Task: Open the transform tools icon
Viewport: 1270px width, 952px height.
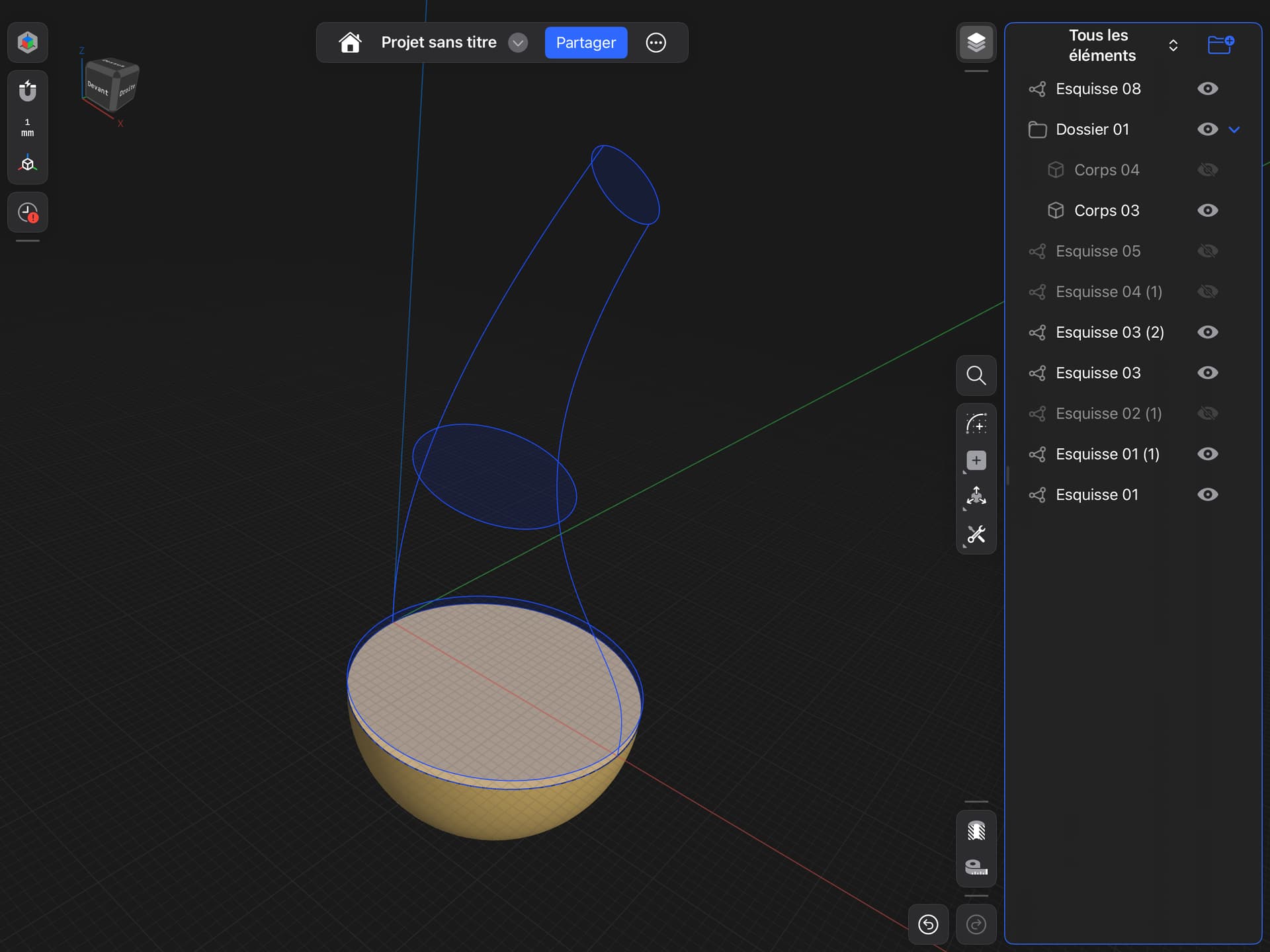Action: [x=976, y=496]
